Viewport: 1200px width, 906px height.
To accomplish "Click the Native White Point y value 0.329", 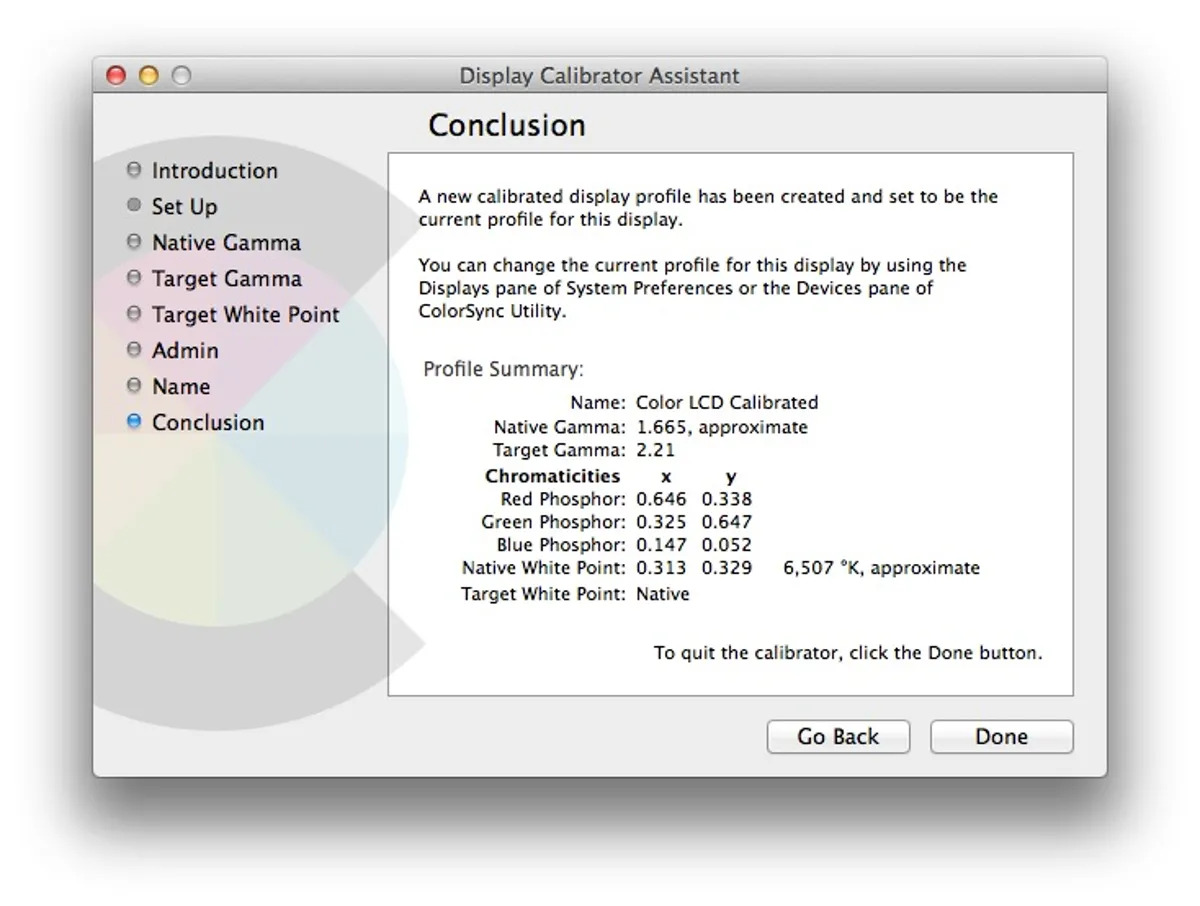I will [x=727, y=568].
